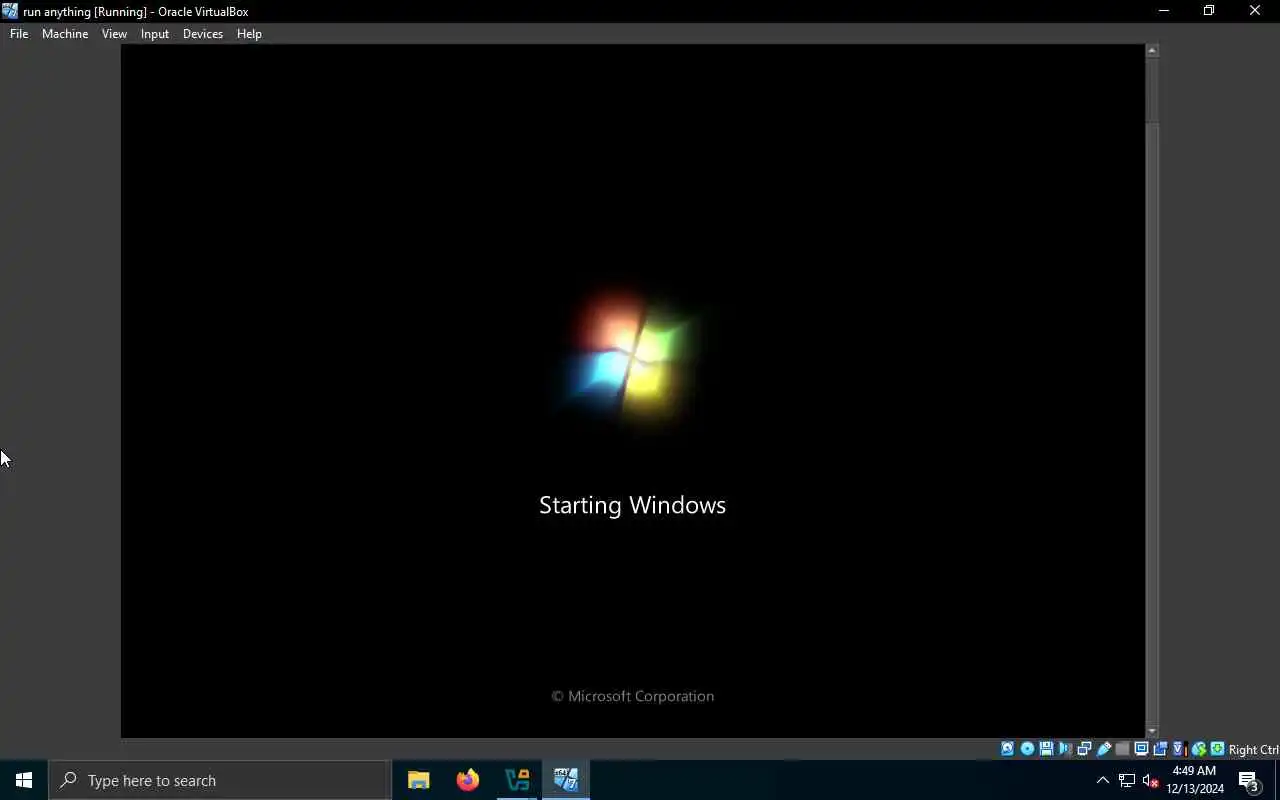Open the Input menu
The image size is (1280, 800).
point(155,33)
